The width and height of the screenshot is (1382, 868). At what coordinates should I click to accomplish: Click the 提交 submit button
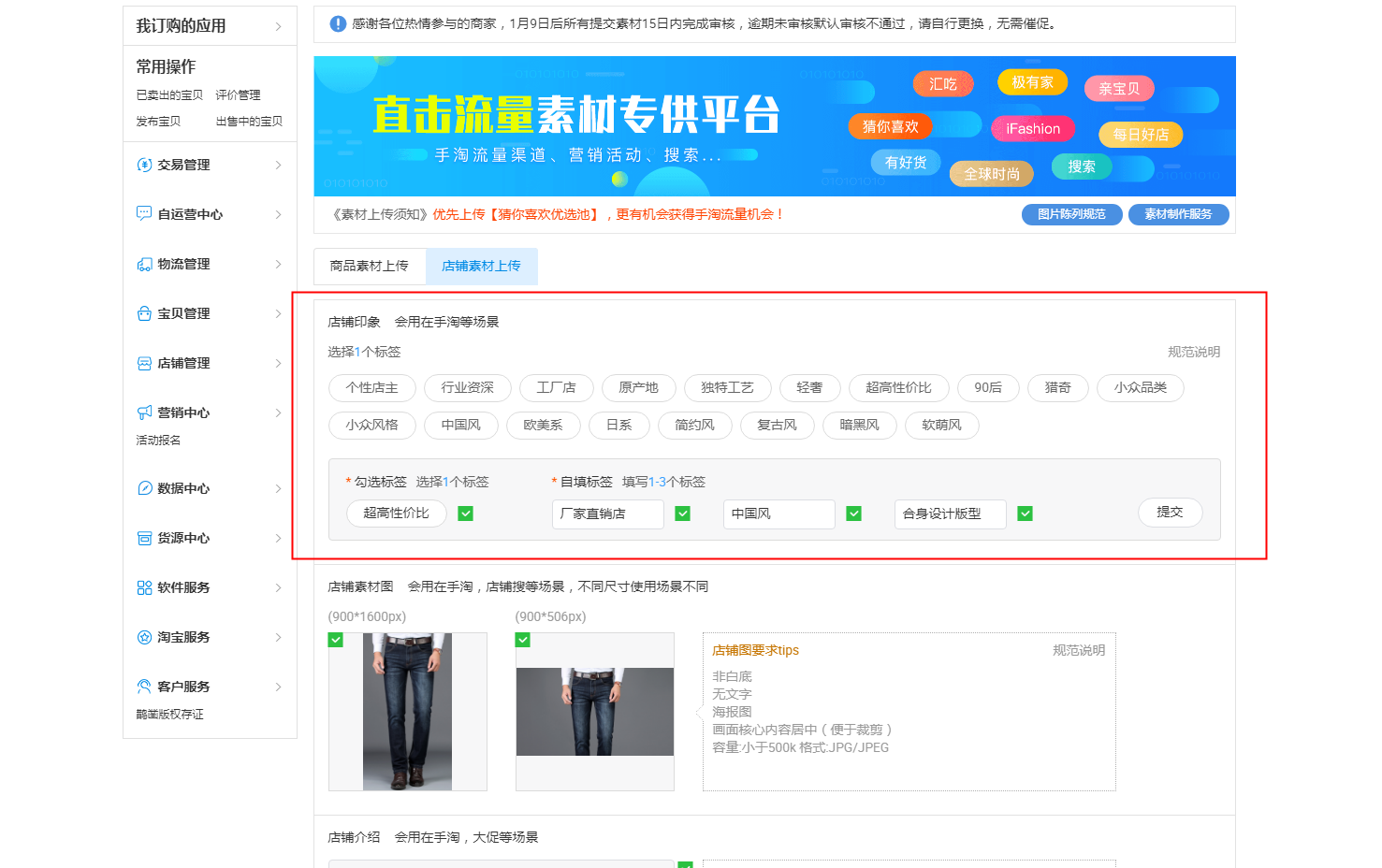1170,513
